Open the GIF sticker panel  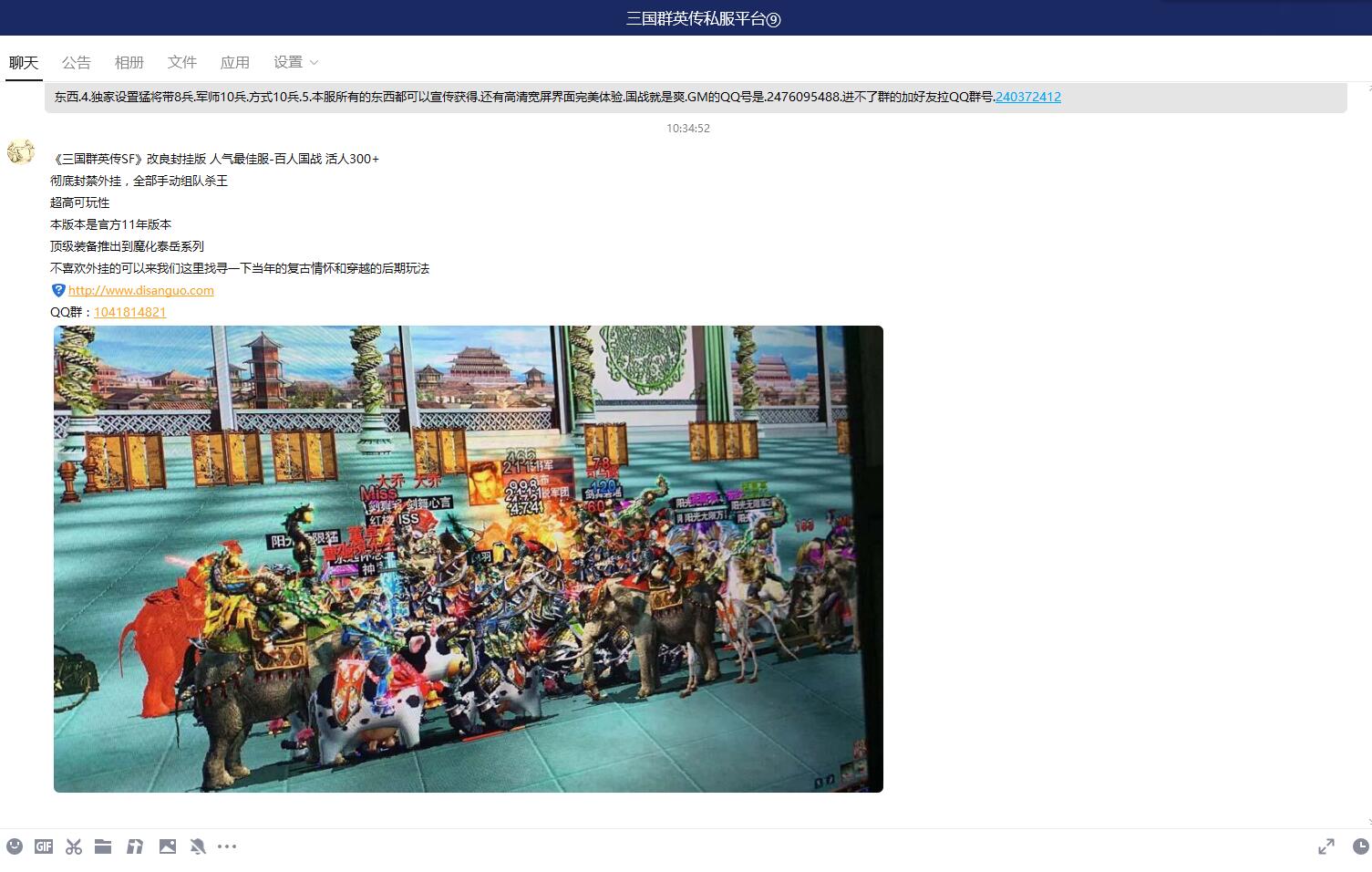[x=44, y=846]
